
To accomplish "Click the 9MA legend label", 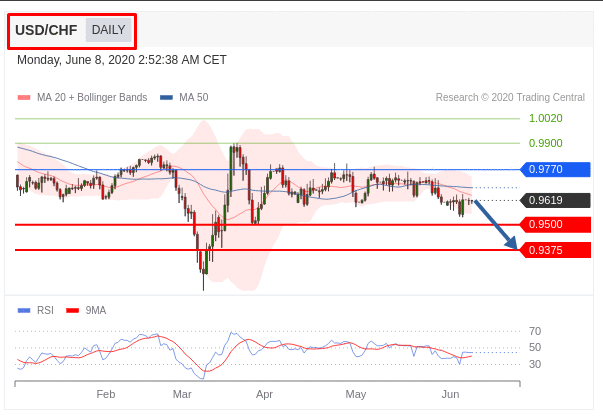I will pyautogui.click(x=95, y=310).
